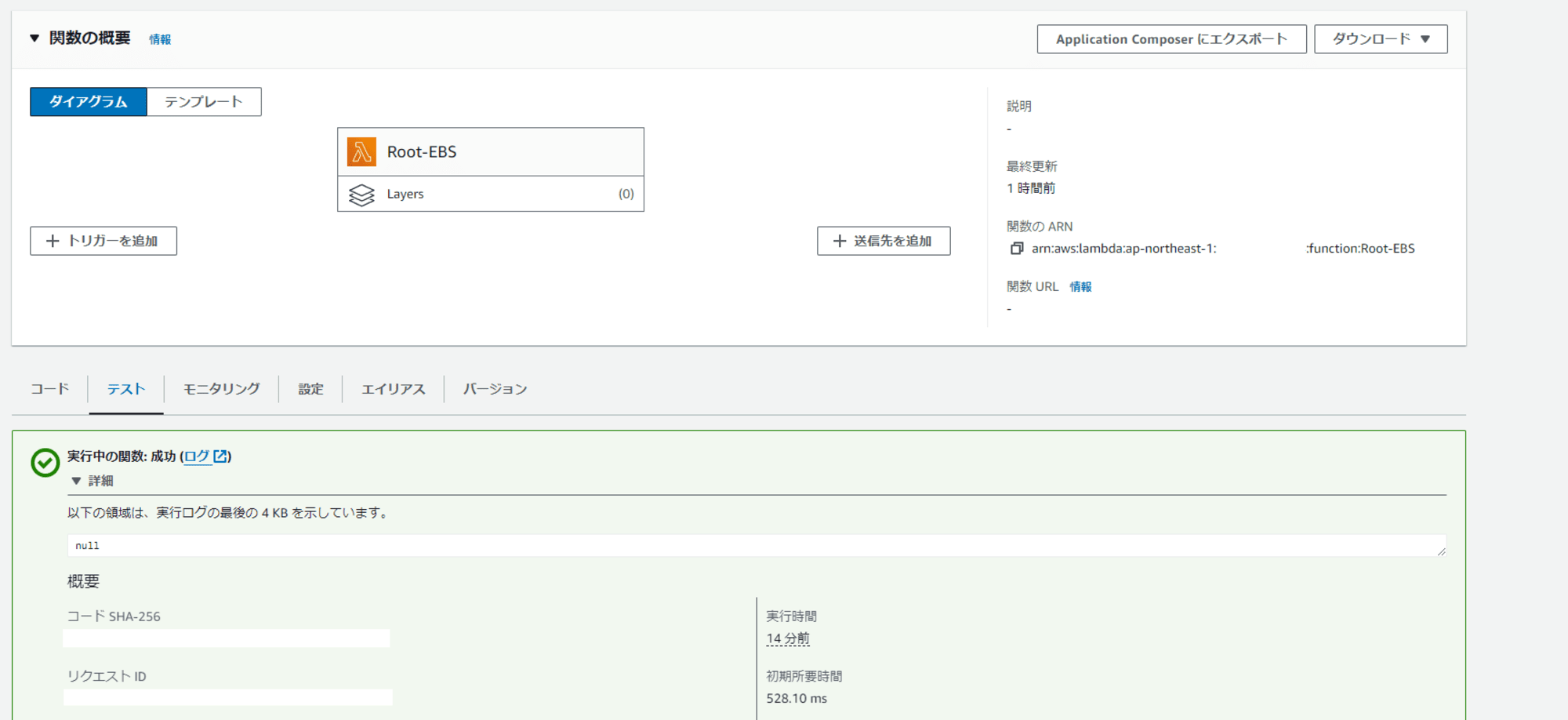Copy the function ARN with copy icon
Screen dimensions: 1568x720
pos(1017,249)
